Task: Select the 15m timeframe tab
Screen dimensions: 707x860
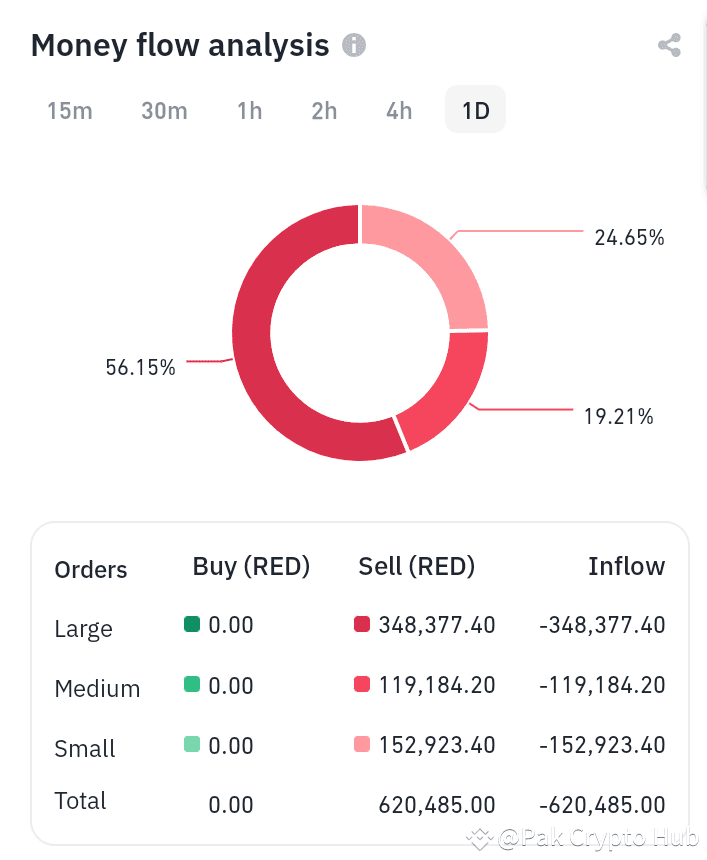Action: coord(70,111)
